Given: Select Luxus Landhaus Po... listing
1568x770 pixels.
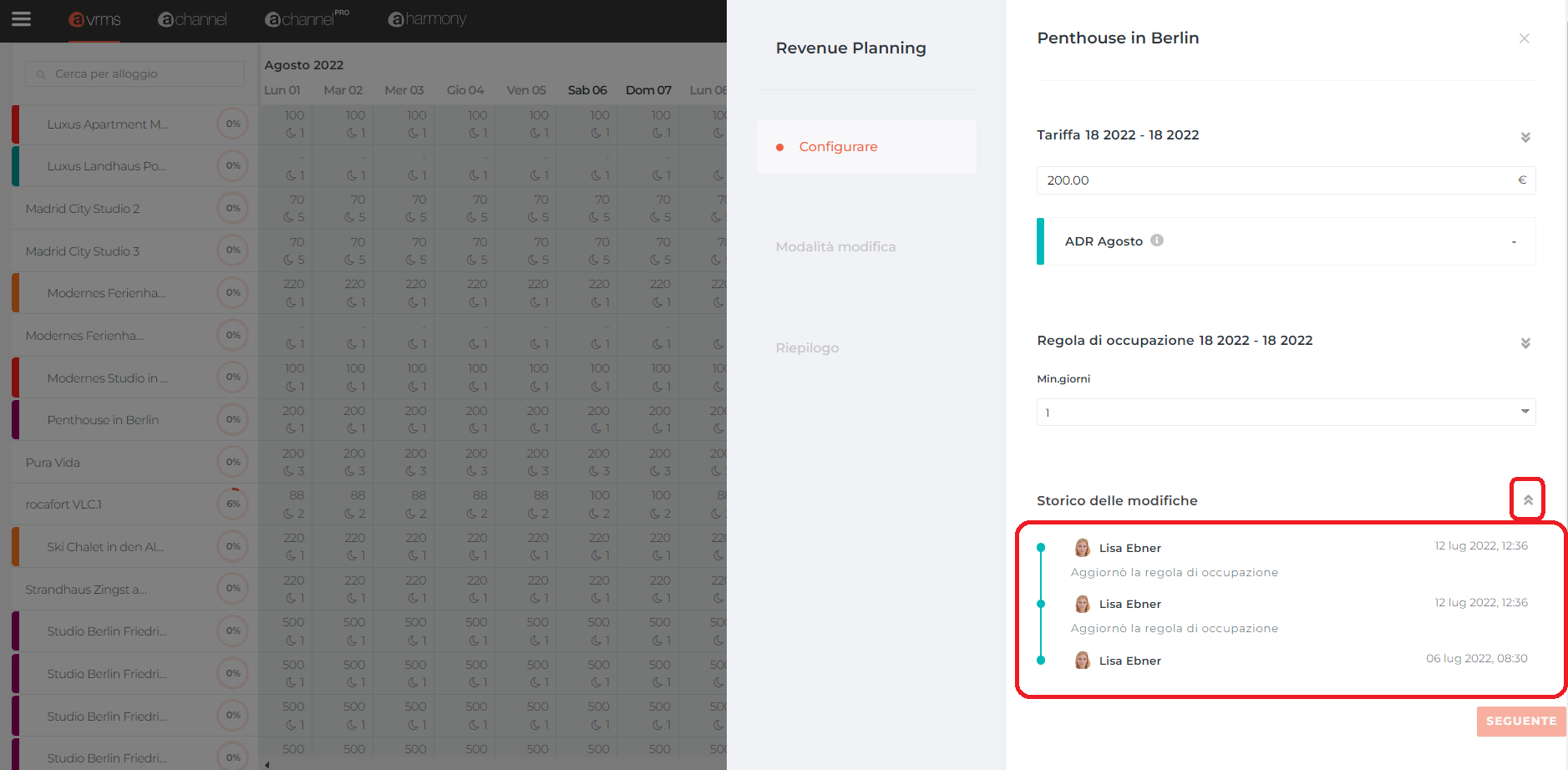Looking at the screenshot, I should [106, 166].
